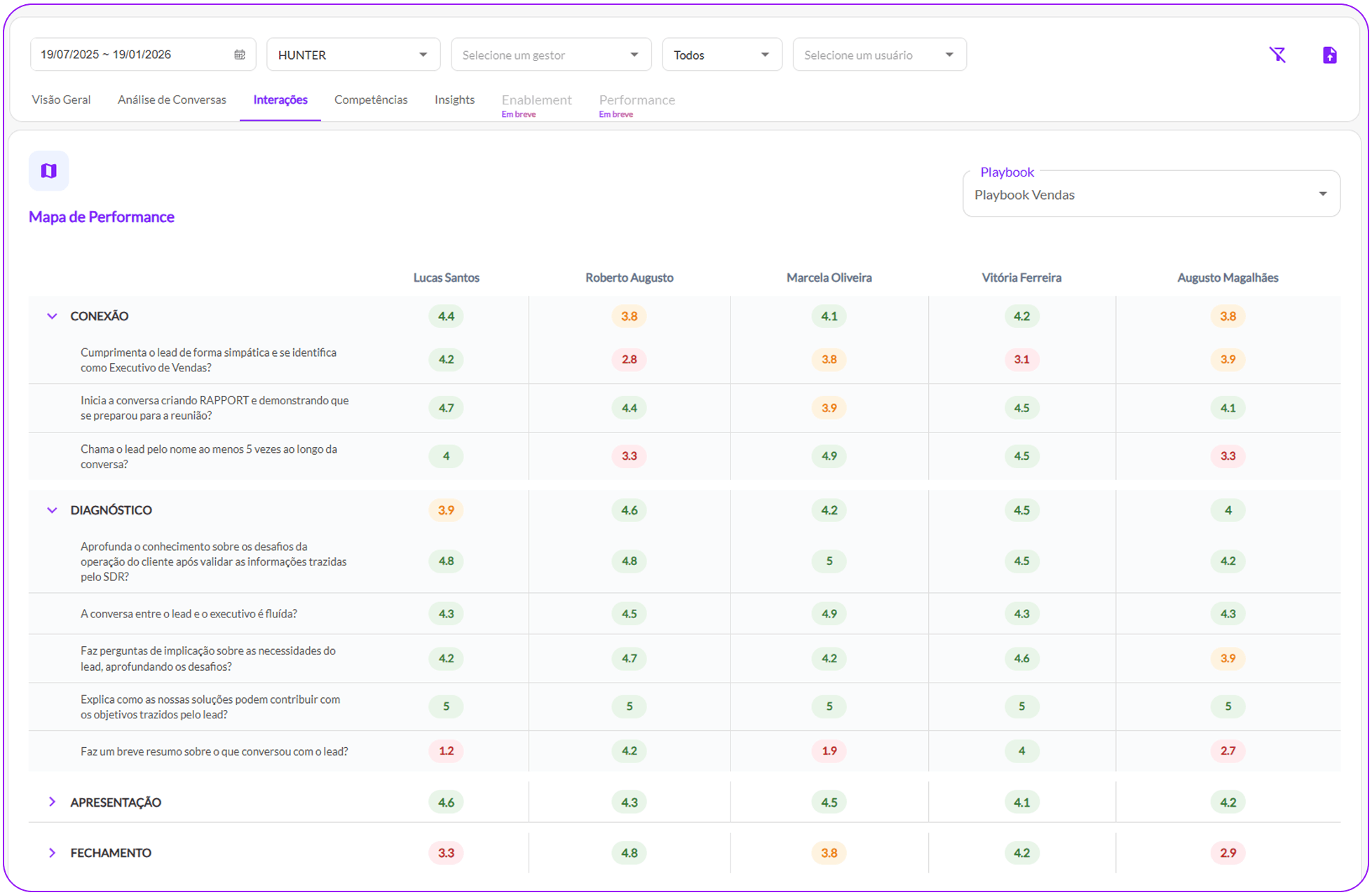Expand the APRESENTAÇÃO section

[x=52, y=802]
